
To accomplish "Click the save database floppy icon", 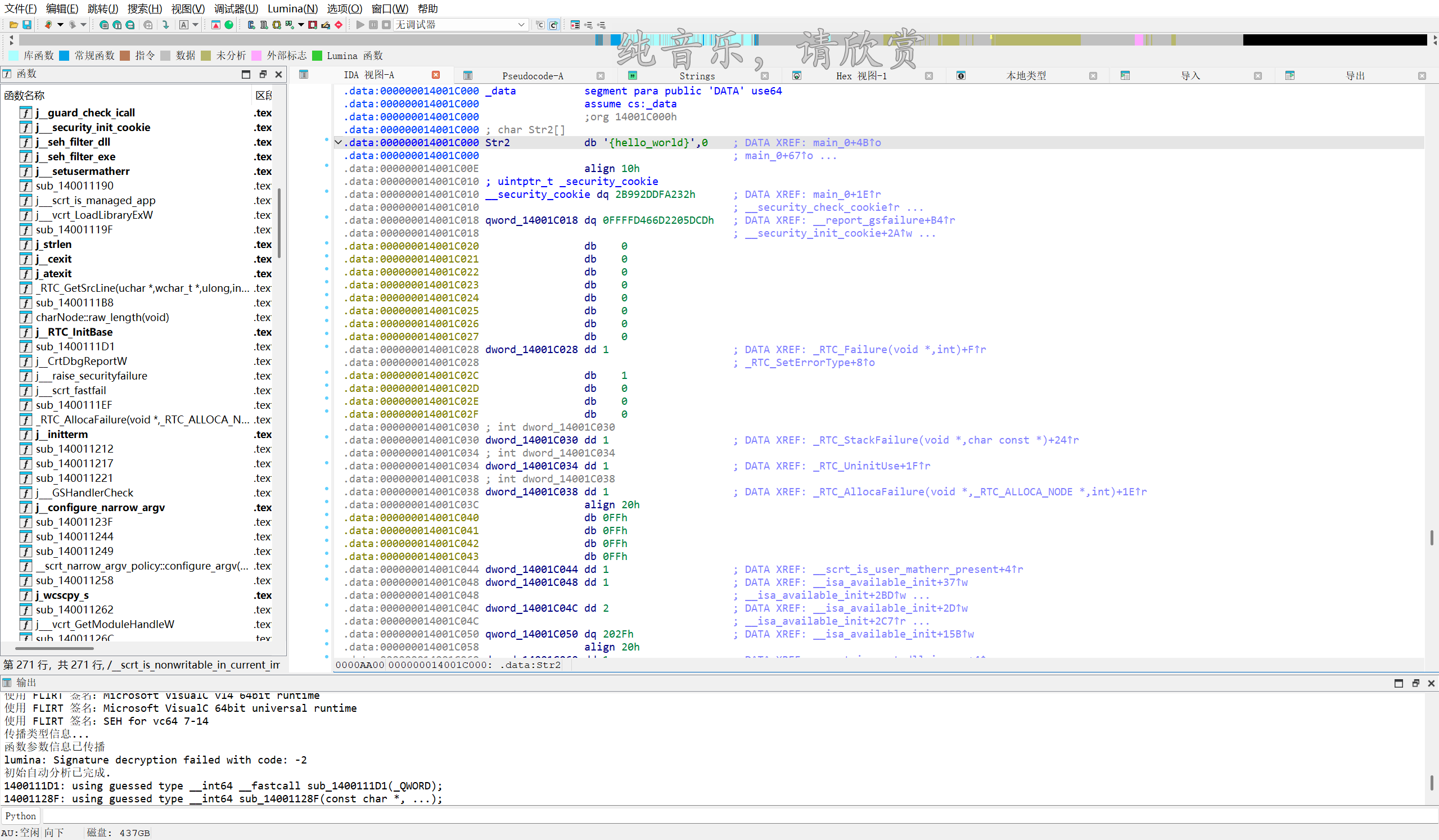I will pyautogui.click(x=27, y=25).
